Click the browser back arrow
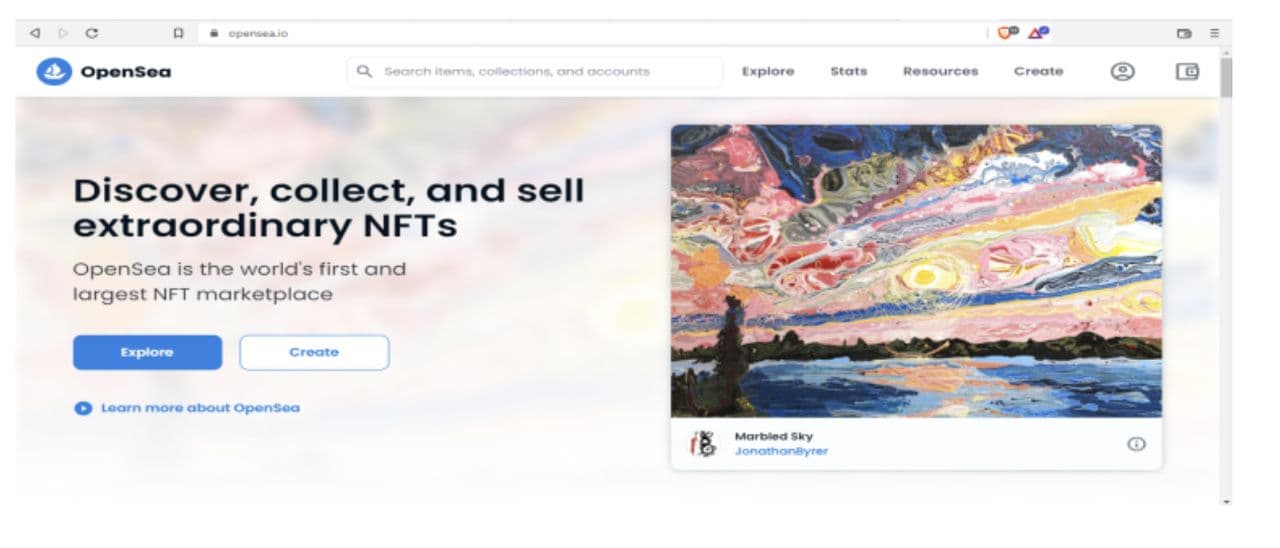The height and width of the screenshot is (548, 1280). click(35, 33)
